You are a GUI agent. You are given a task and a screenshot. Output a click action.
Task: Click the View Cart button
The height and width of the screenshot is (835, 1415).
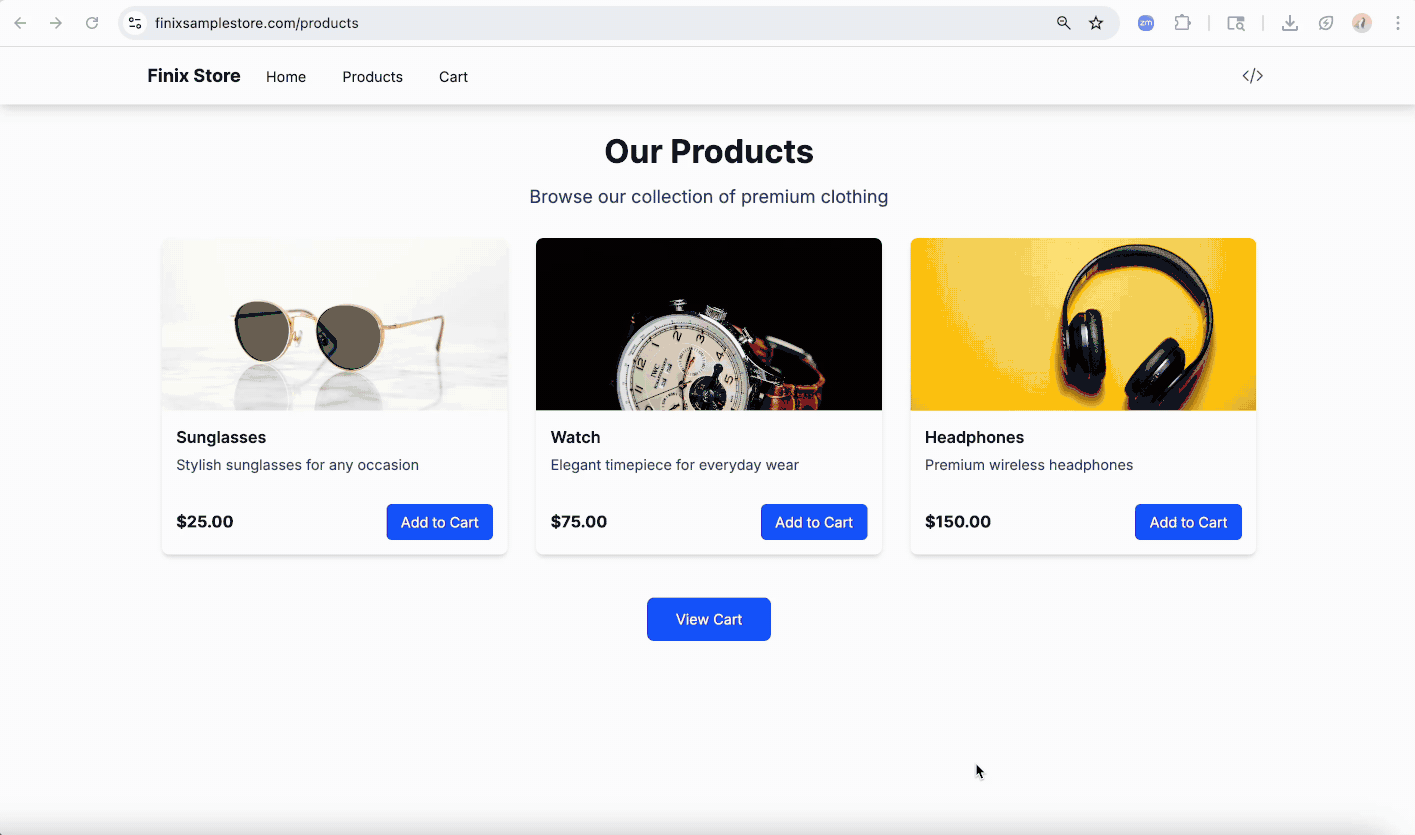709,619
